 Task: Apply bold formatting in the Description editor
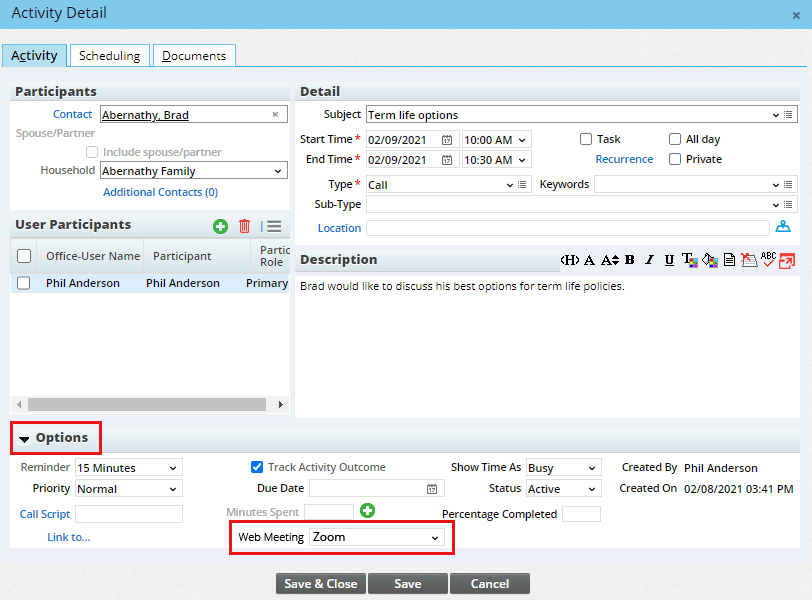[x=629, y=259]
